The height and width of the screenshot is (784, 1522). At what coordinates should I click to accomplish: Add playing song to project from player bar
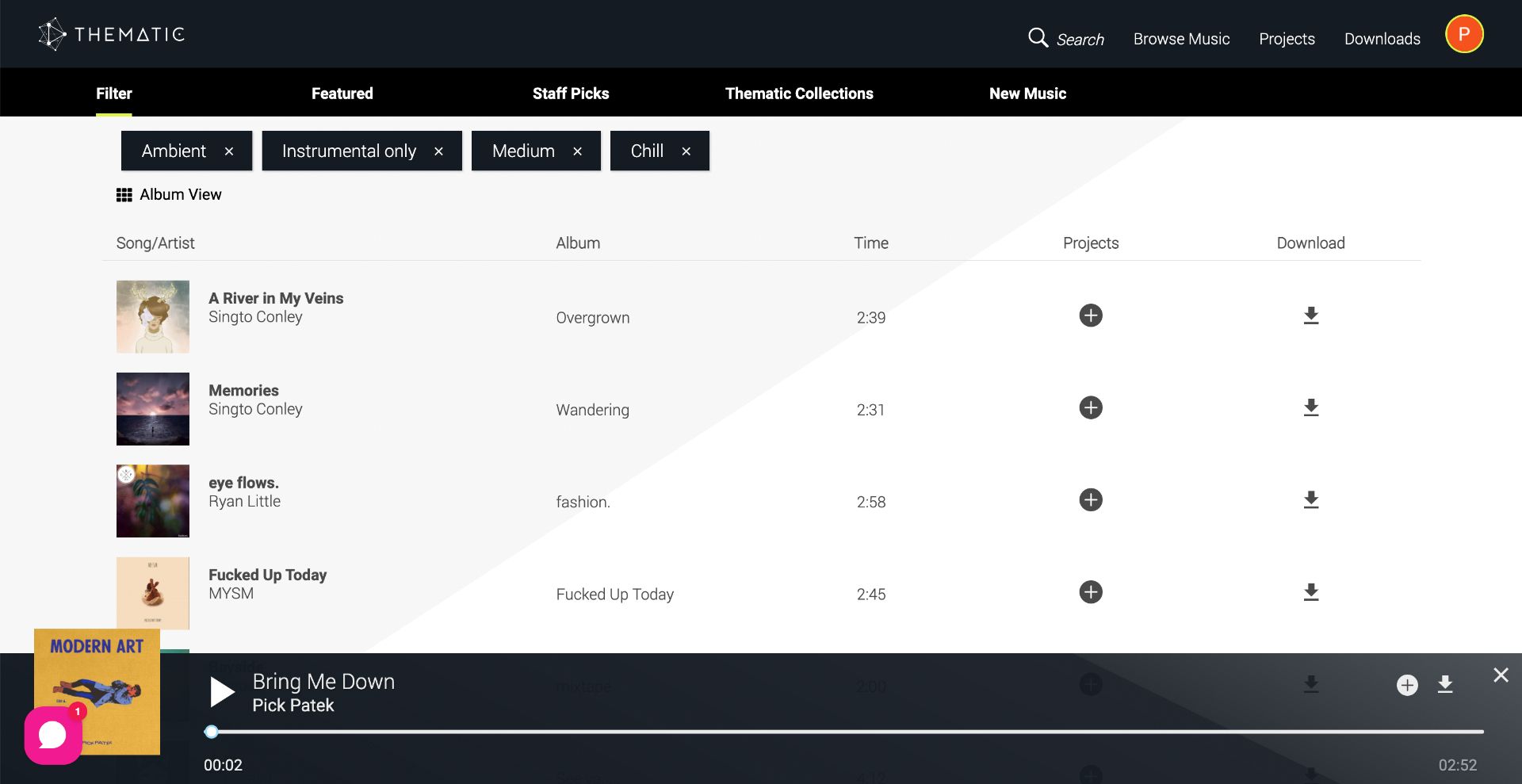(1407, 685)
